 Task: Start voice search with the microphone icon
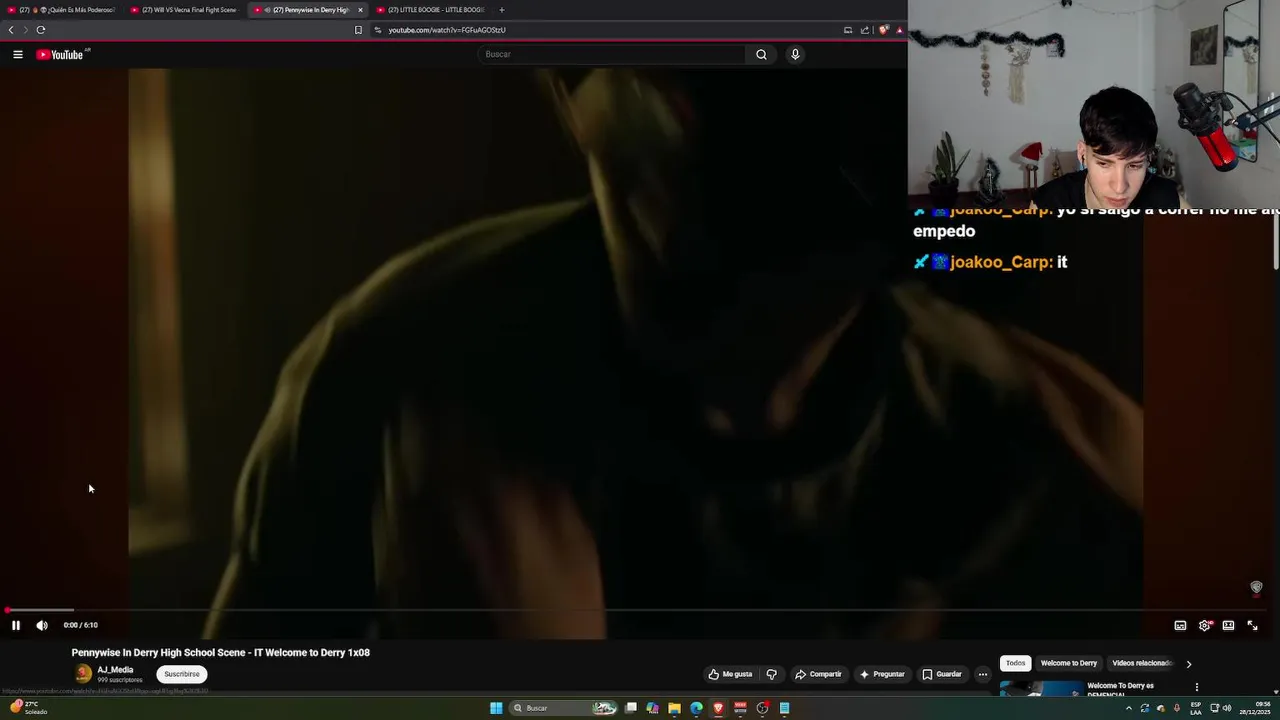click(x=795, y=54)
